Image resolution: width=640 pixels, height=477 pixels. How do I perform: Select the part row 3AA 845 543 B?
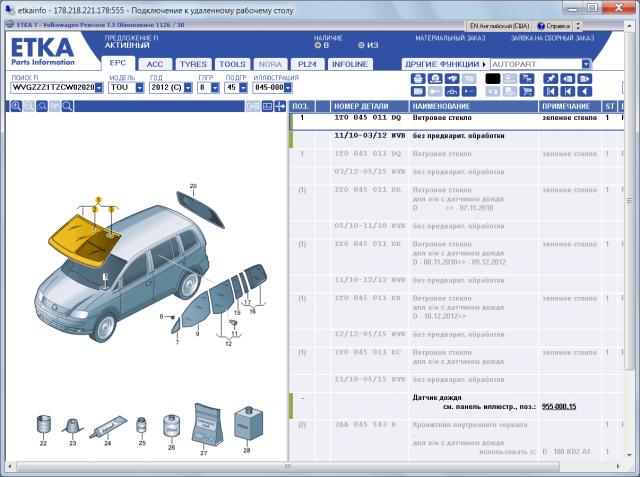pos(457,438)
